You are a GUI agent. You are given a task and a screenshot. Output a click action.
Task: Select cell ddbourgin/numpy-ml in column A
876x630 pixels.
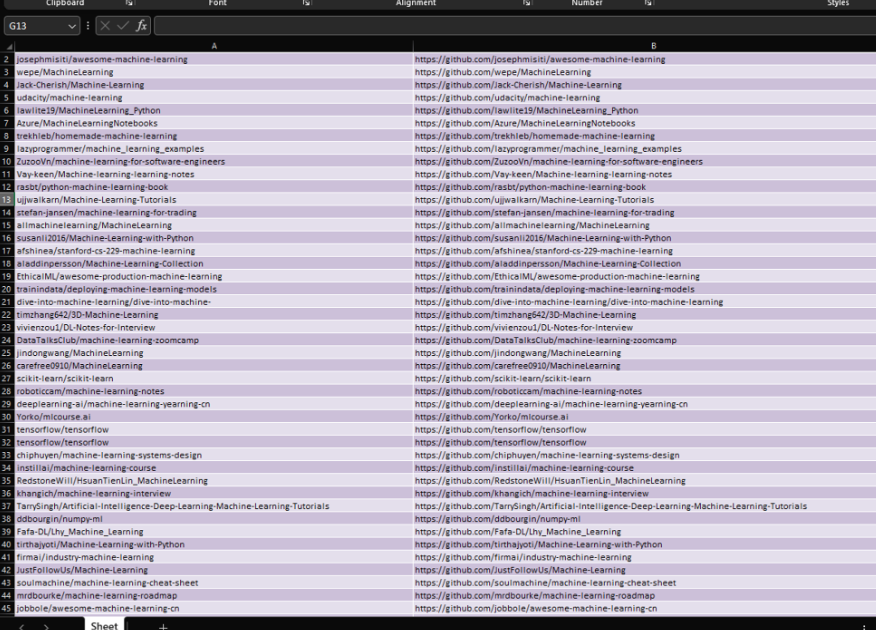[x=214, y=519]
